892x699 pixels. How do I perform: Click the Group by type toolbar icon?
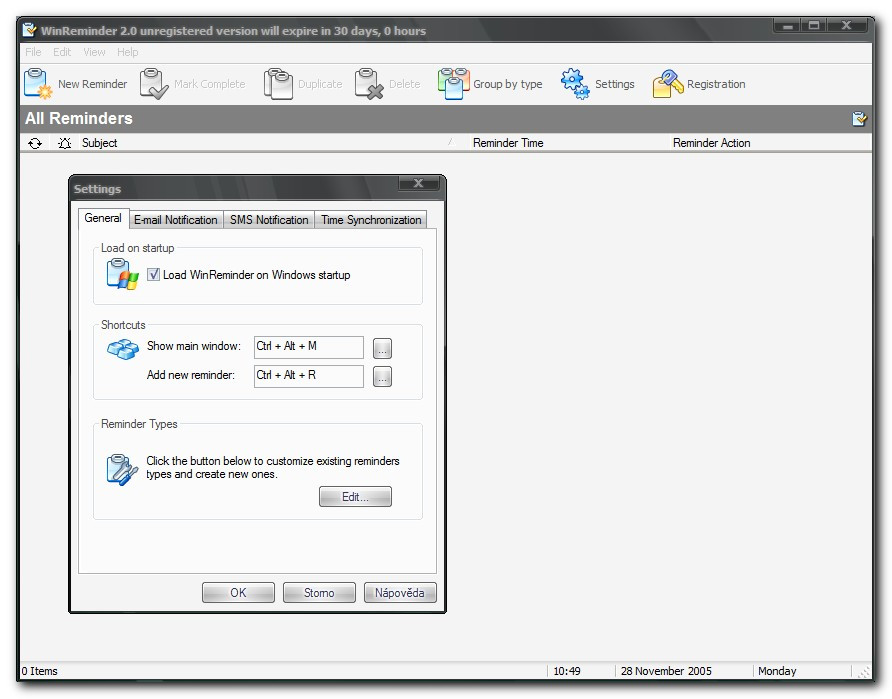click(453, 84)
